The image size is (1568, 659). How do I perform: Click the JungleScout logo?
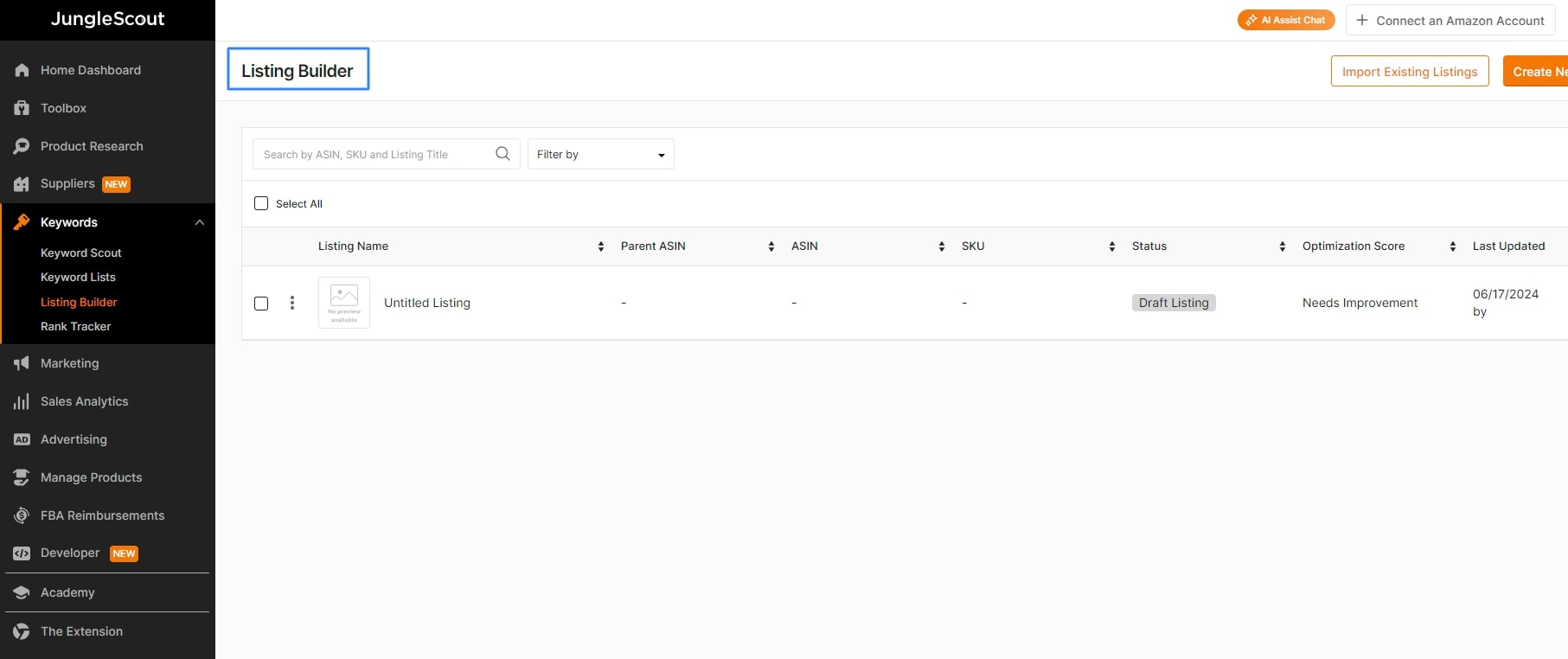(x=107, y=19)
